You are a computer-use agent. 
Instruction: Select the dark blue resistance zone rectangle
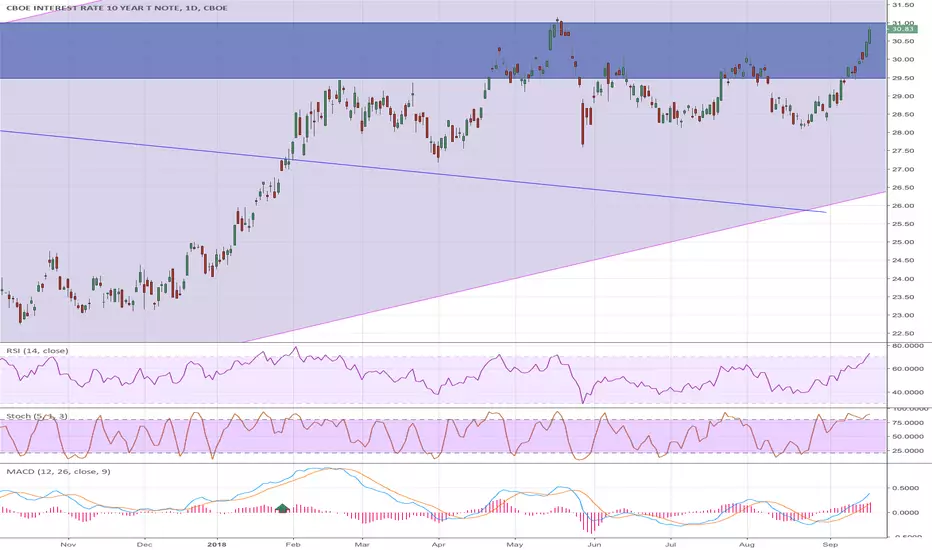pos(443,51)
